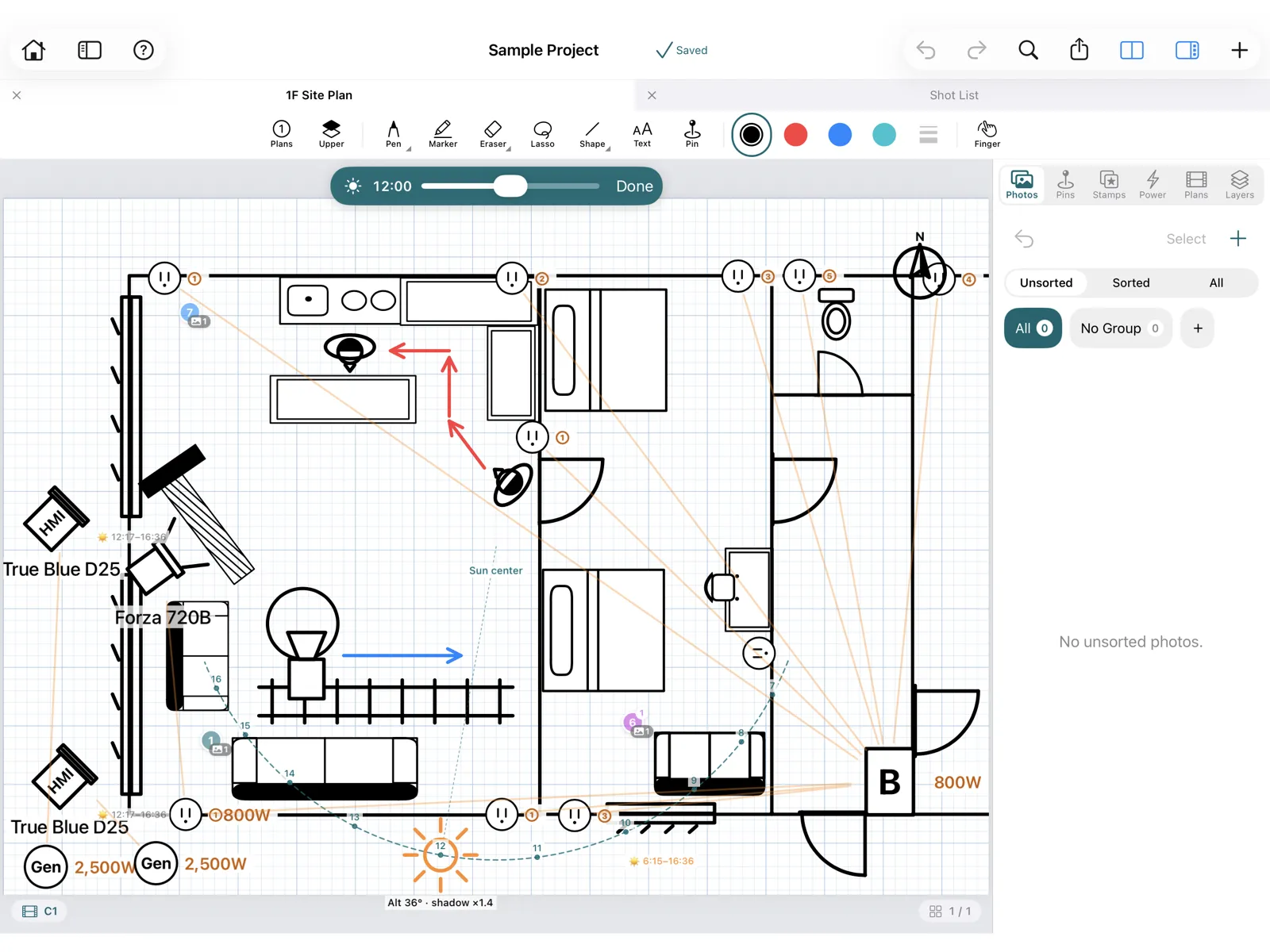Click the undo arrow in top bar
Image resolution: width=1270 pixels, height=952 pixels.
[x=926, y=50]
